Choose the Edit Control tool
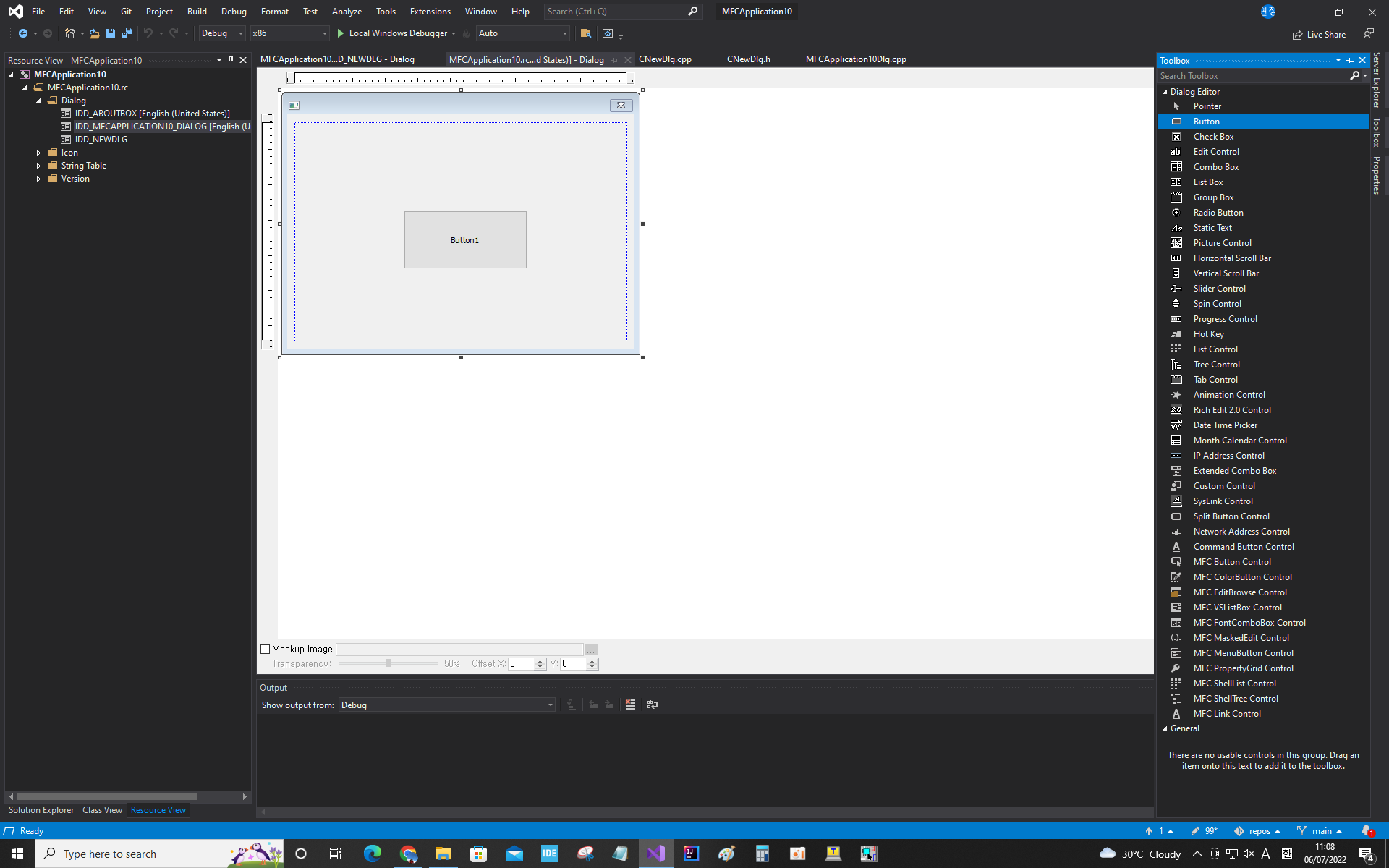 (1263, 152)
